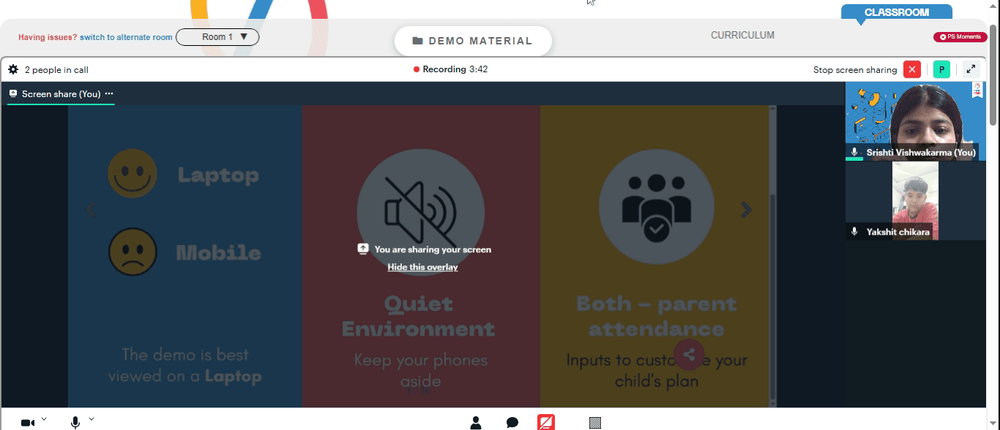
Task: Open the participants list icon
Action: pyautogui.click(x=476, y=422)
